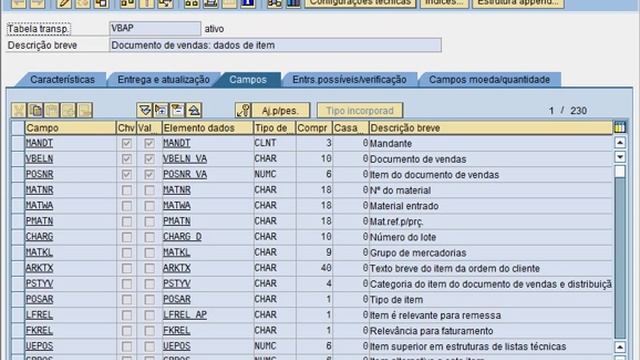
Task: Click the Descrição breve column header
Action: pyautogui.click(x=491, y=128)
